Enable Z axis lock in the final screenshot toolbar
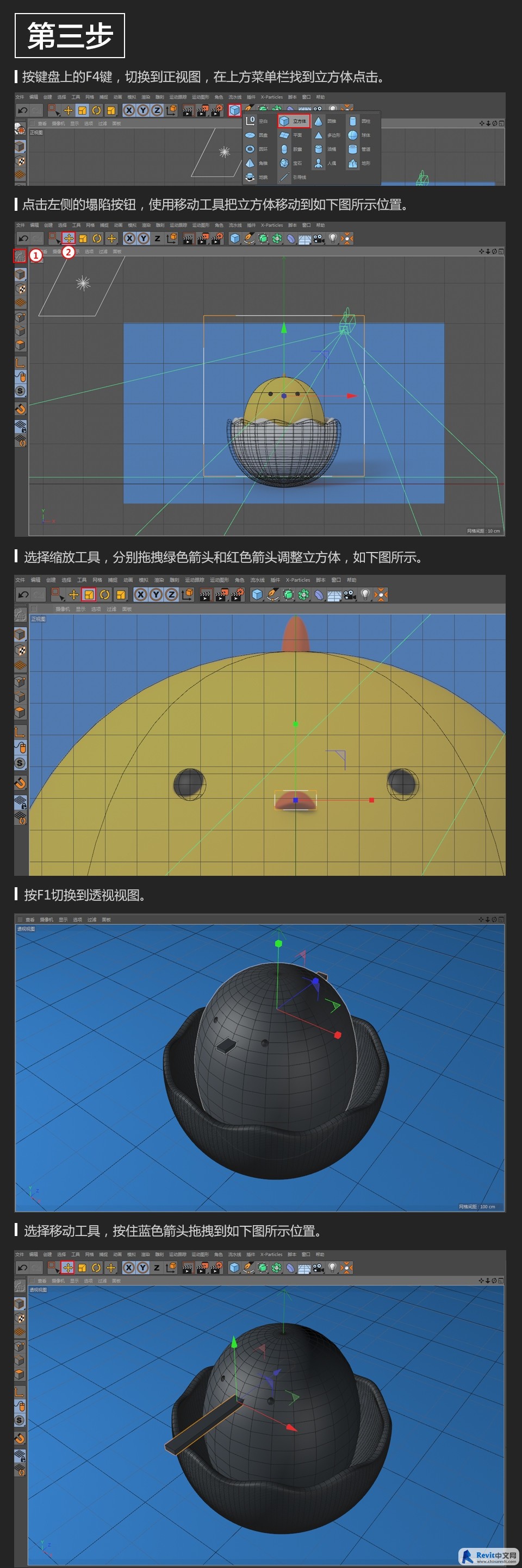This screenshot has width=522, height=1568. tap(156, 1268)
